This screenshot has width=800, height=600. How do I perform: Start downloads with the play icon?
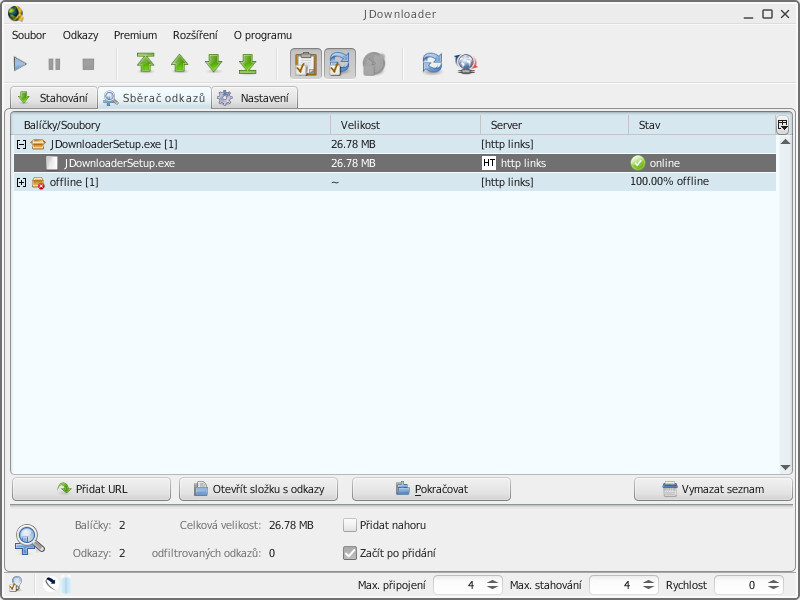(20, 64)
